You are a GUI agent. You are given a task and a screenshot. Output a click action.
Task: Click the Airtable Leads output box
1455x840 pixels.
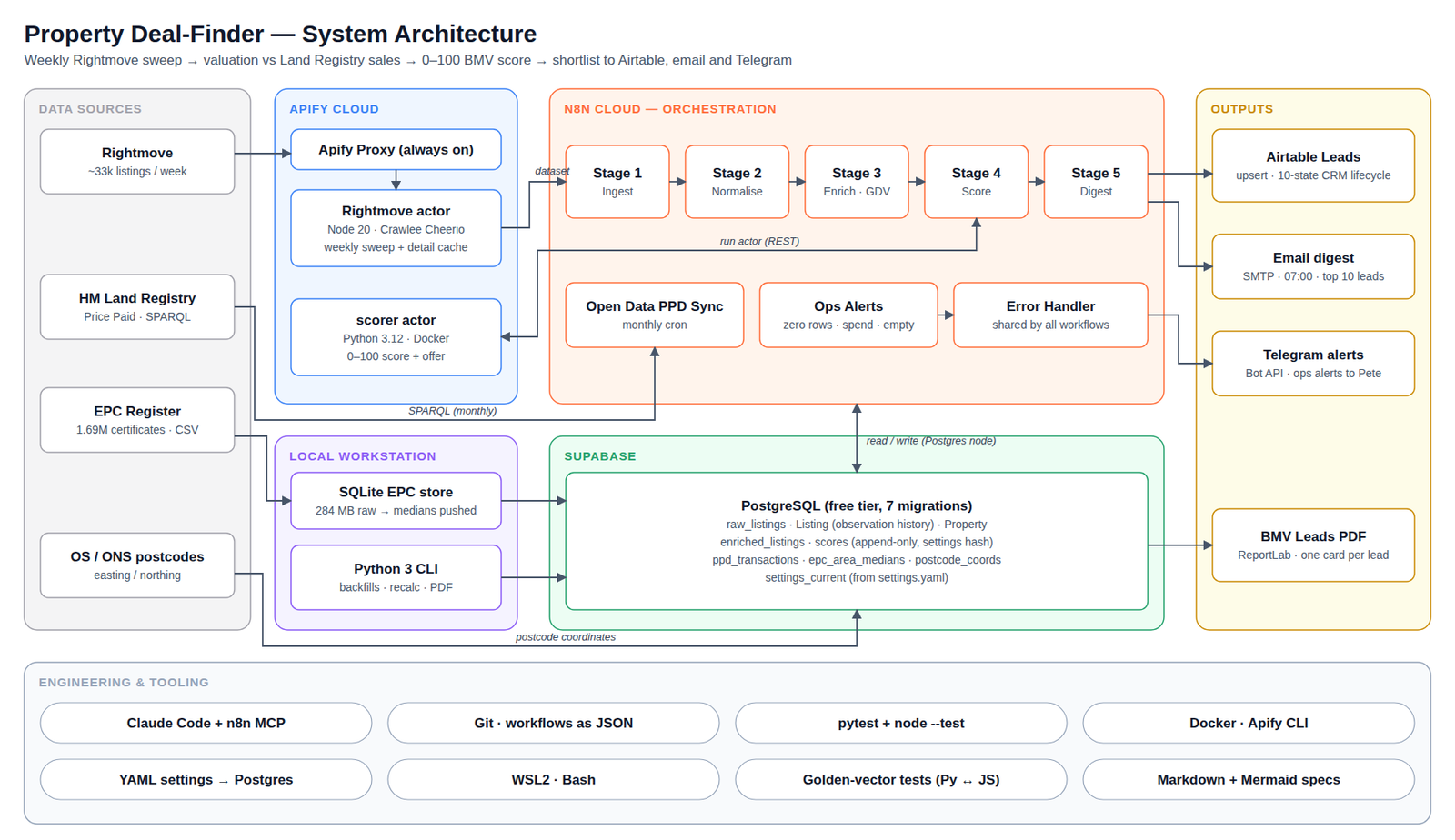1313,165
